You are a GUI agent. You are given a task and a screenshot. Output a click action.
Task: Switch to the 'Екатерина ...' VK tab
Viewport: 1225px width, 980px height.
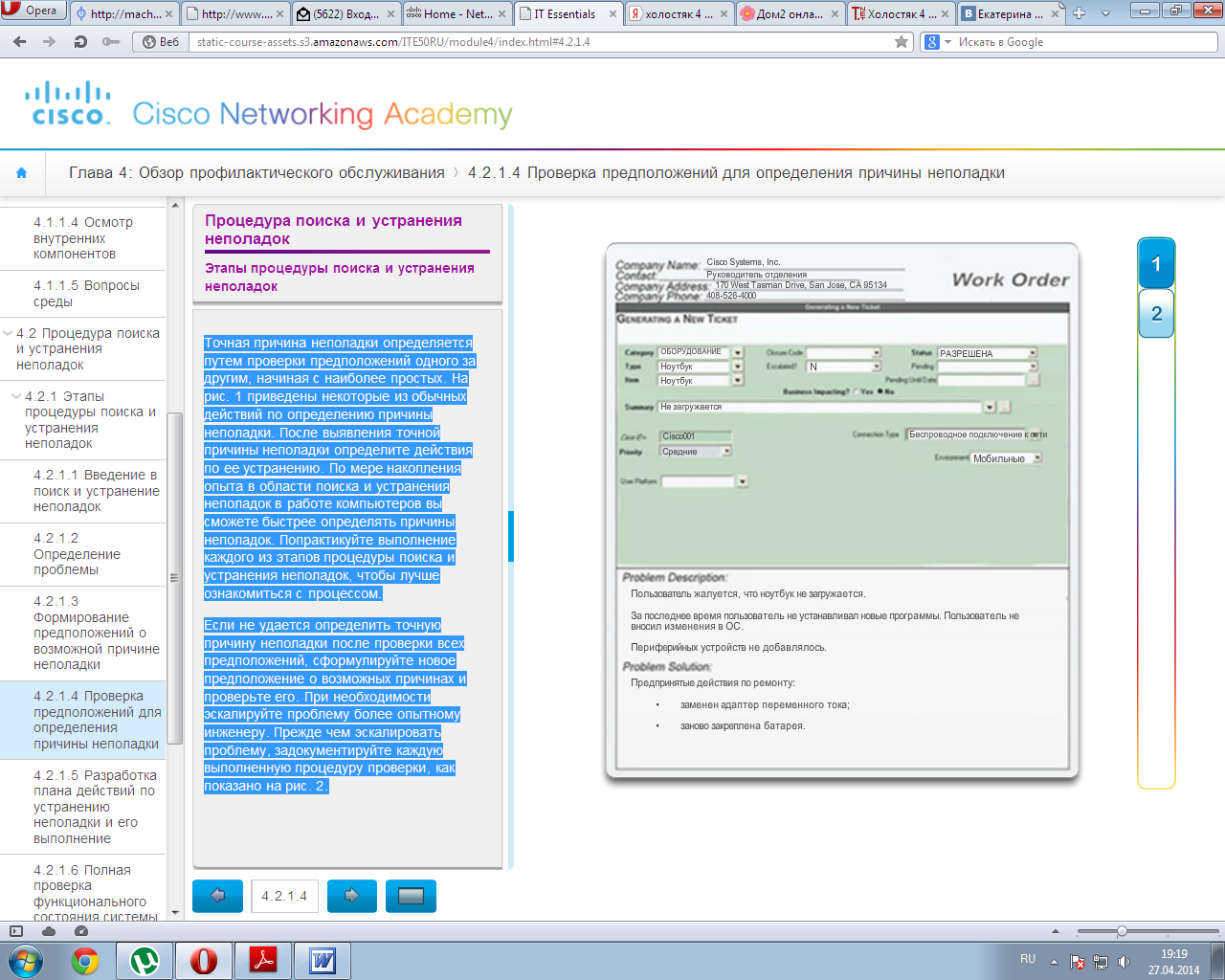1013,13
